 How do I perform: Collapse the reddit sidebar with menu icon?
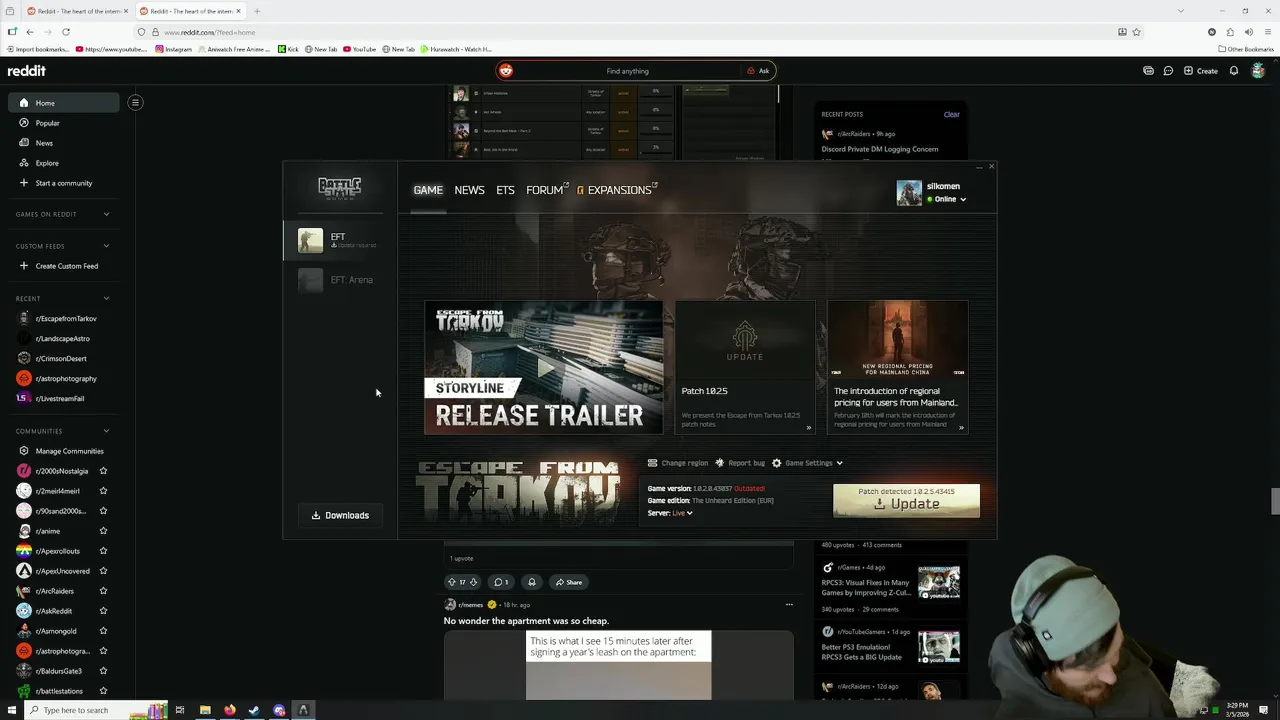(x=135, y=102)
